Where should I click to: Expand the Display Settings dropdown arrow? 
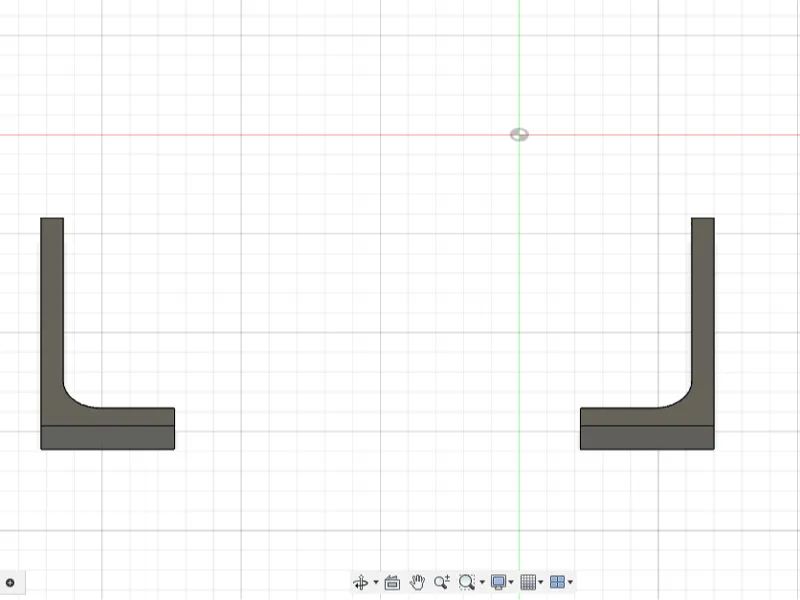[511, 582]
